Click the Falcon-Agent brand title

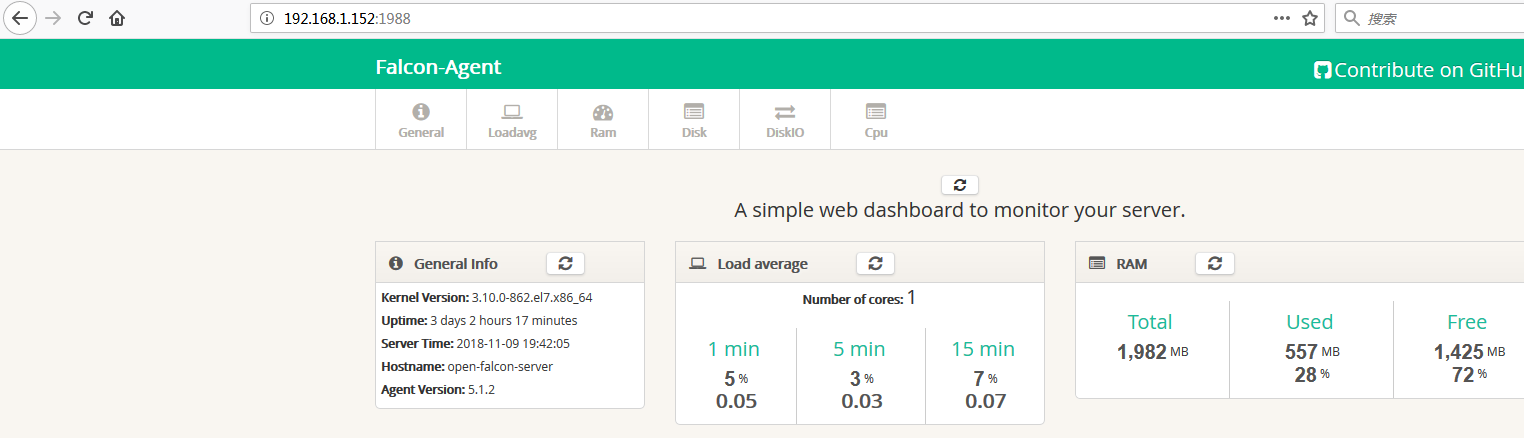(x=438, y=68)
